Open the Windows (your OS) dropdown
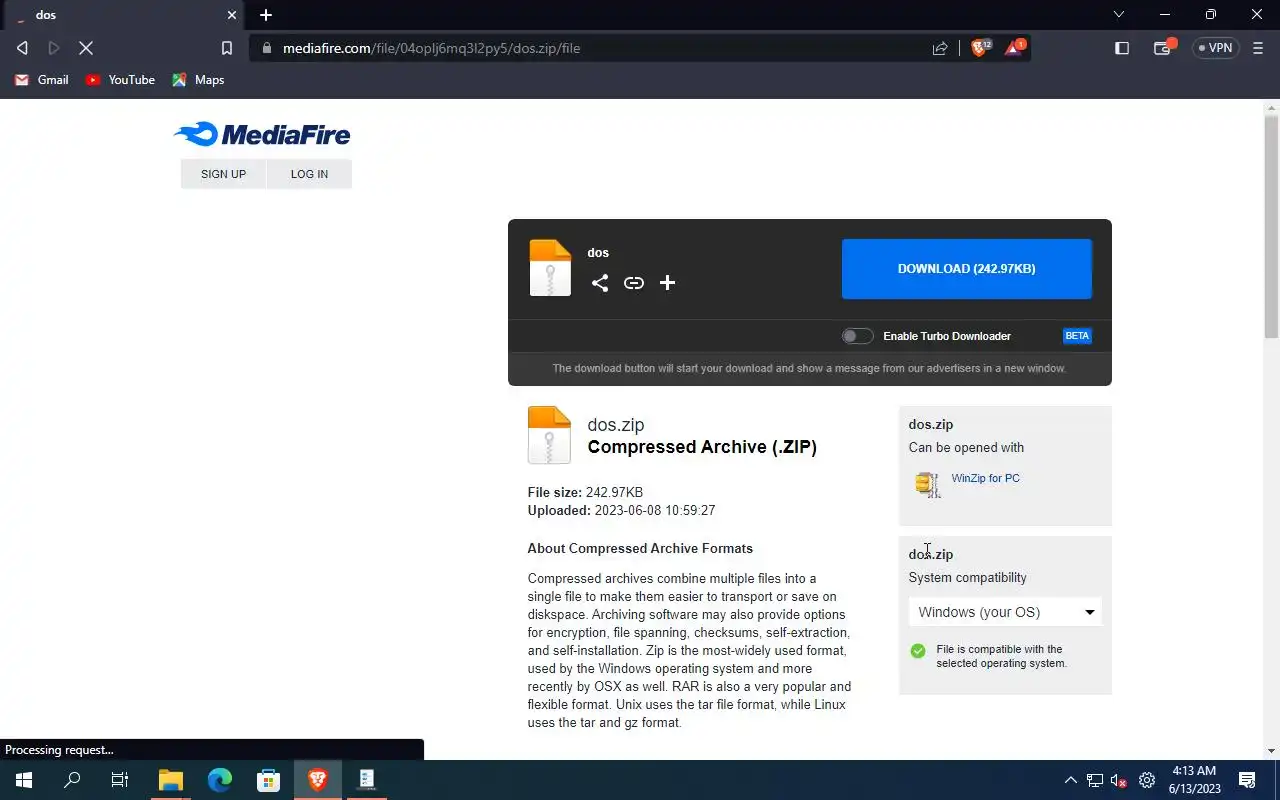This screenshot has height=800, width=1280. tap(1005, 612)
